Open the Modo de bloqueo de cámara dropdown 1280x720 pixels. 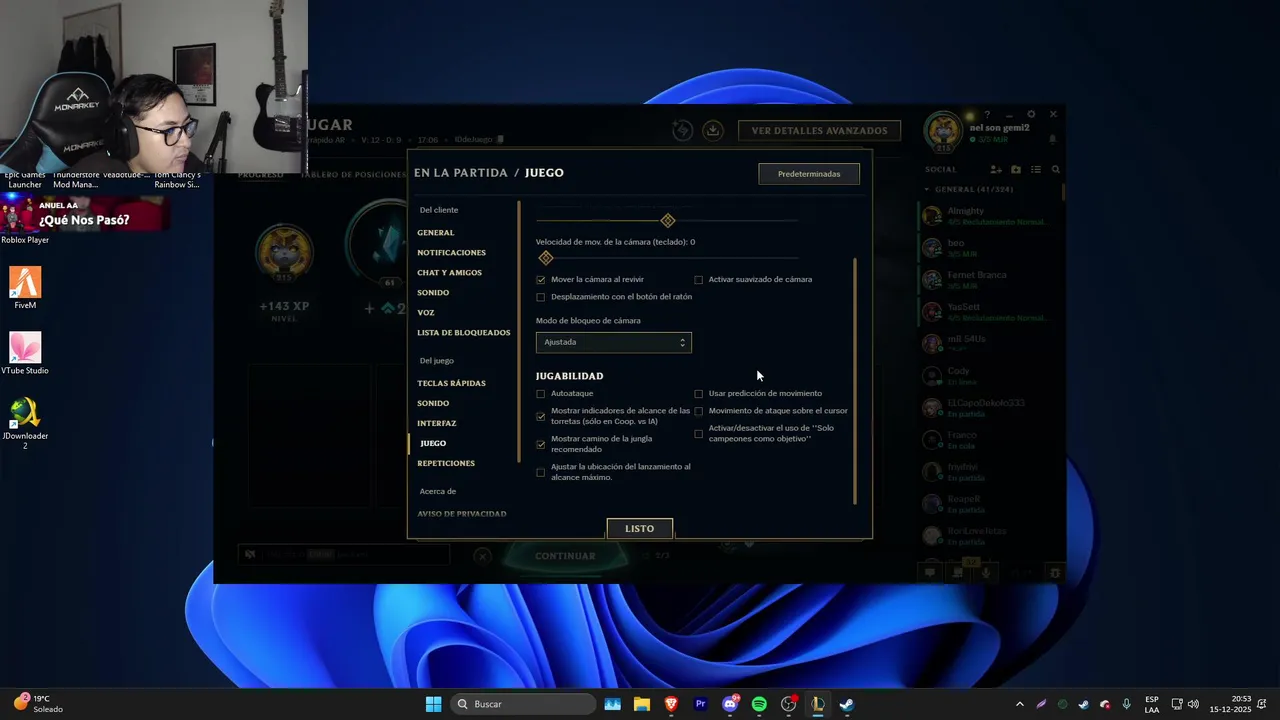pos(613,342)
